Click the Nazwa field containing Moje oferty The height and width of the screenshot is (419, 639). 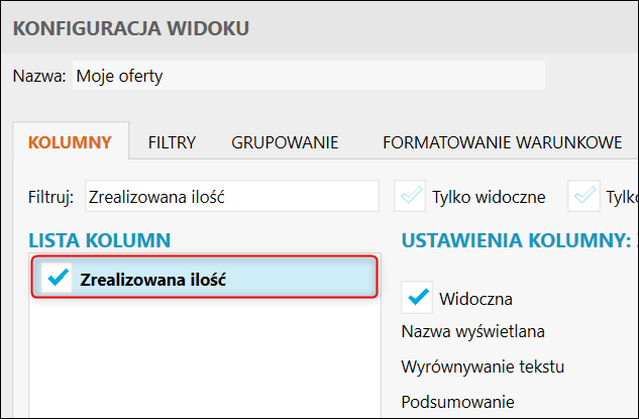pos(308,75)
